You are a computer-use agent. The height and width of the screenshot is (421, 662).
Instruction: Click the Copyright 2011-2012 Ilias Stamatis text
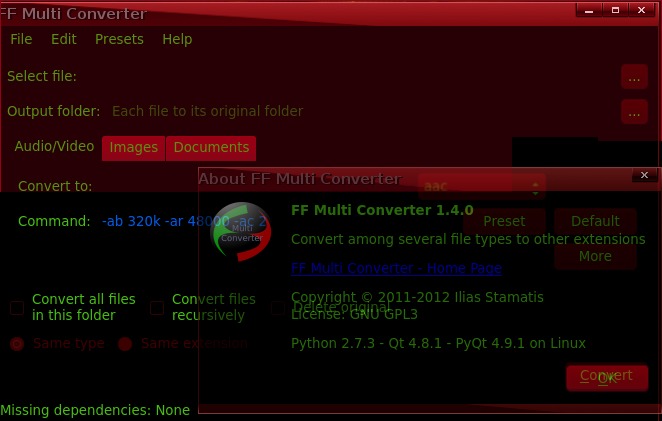417,297
